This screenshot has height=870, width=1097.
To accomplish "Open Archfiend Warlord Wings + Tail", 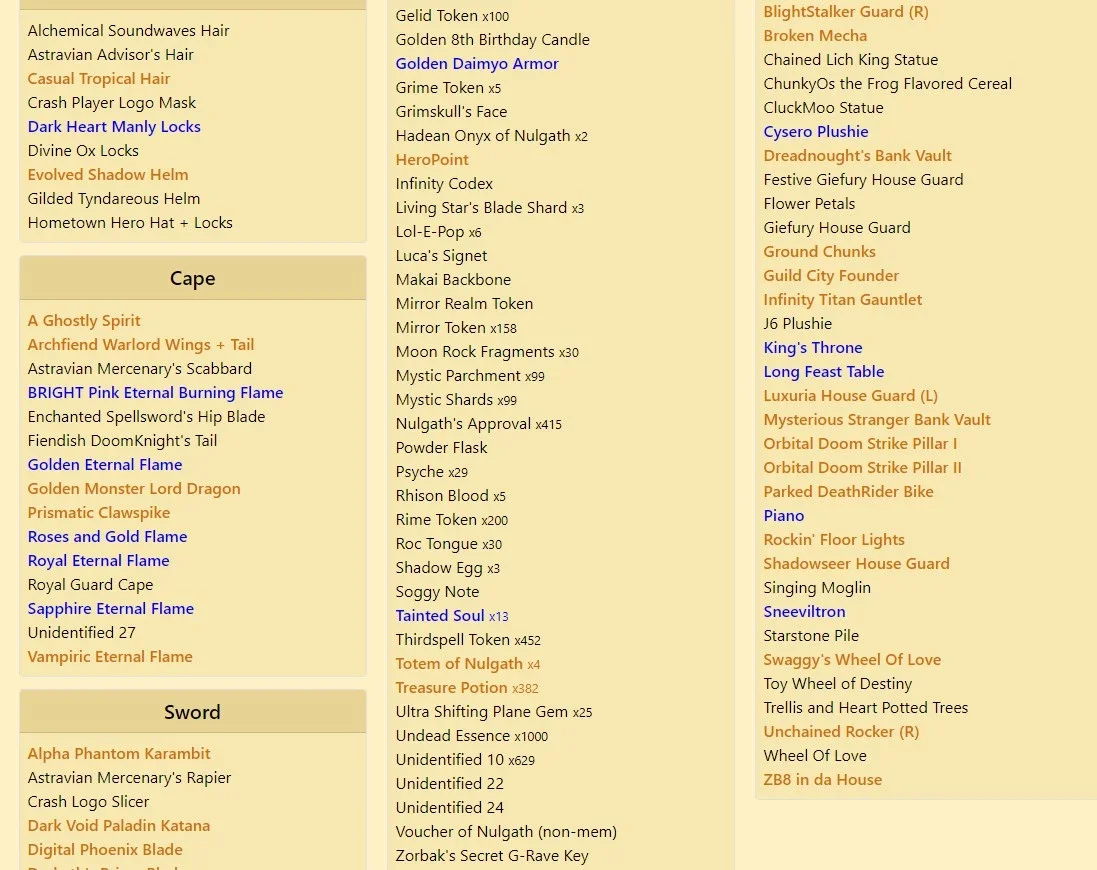I will (x=141, y=344).
